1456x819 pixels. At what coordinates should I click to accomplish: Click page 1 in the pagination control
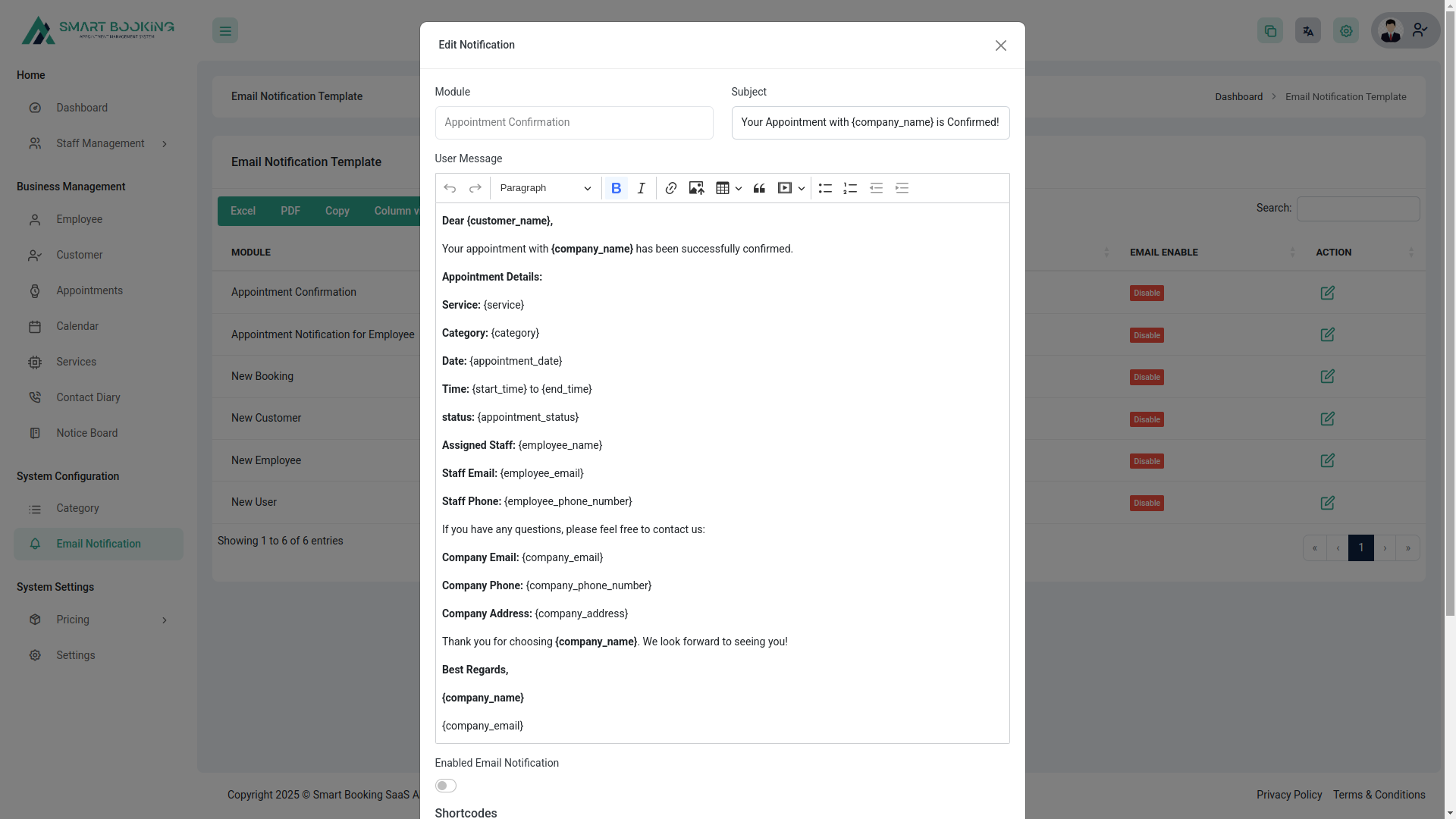click(1361, 548)
